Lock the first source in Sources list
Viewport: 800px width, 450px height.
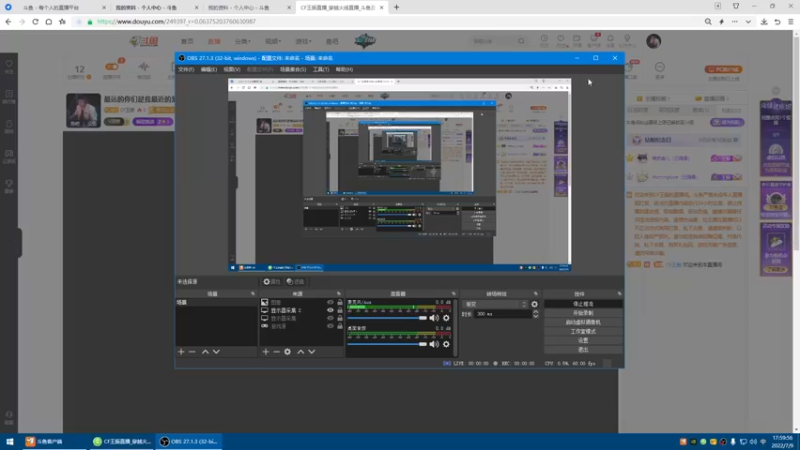(340, 303)
